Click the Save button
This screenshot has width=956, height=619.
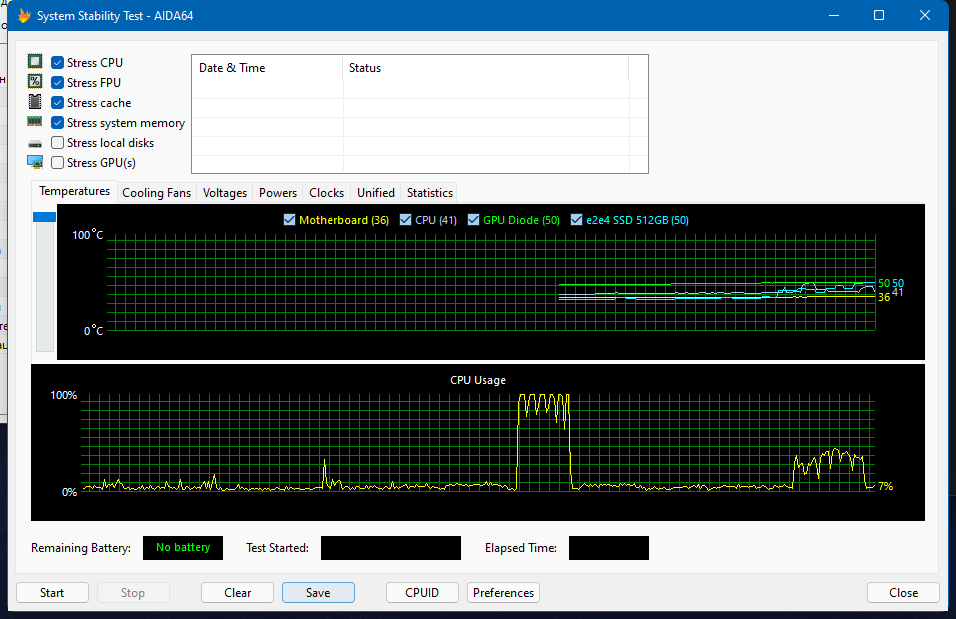[318, 593]
